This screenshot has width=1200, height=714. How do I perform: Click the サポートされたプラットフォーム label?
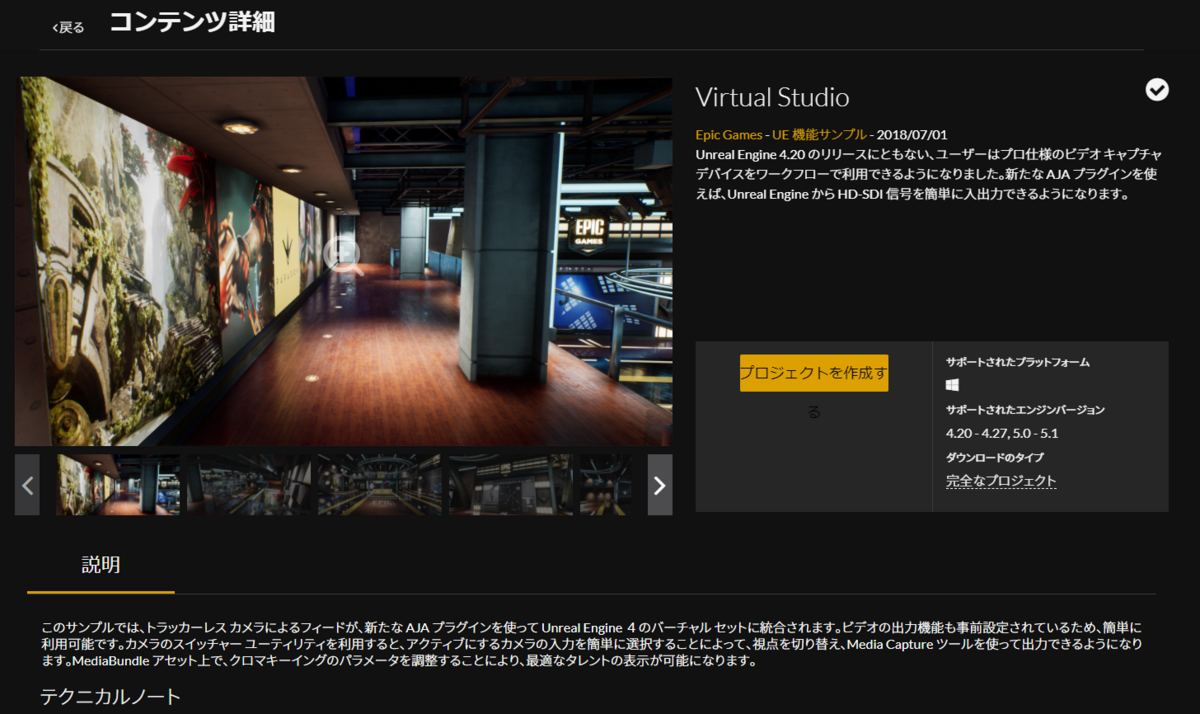[x=1018, y=362]
